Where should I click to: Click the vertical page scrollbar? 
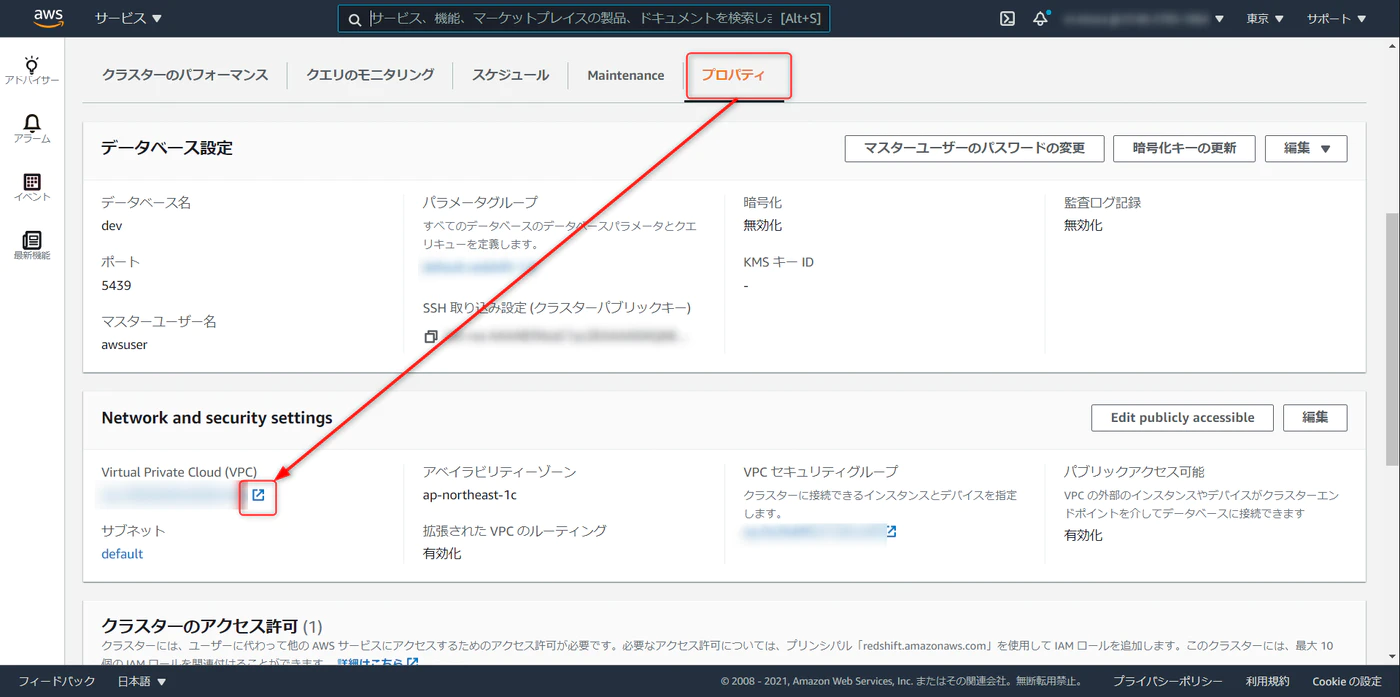pyautogui.click(x=1392, y=340)
